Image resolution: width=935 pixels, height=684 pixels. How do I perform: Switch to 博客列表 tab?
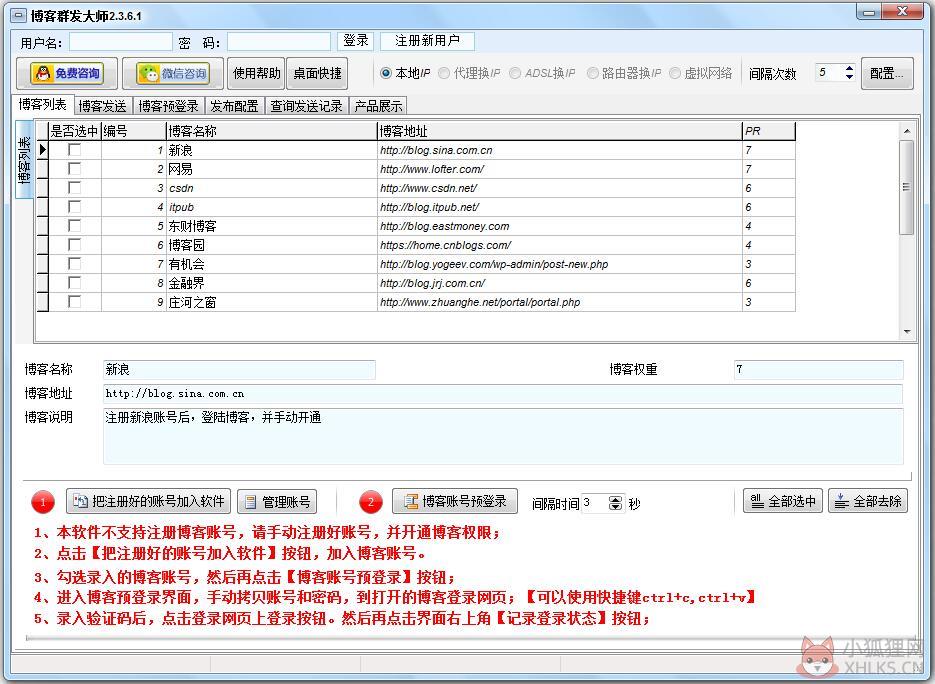(42, 104)
